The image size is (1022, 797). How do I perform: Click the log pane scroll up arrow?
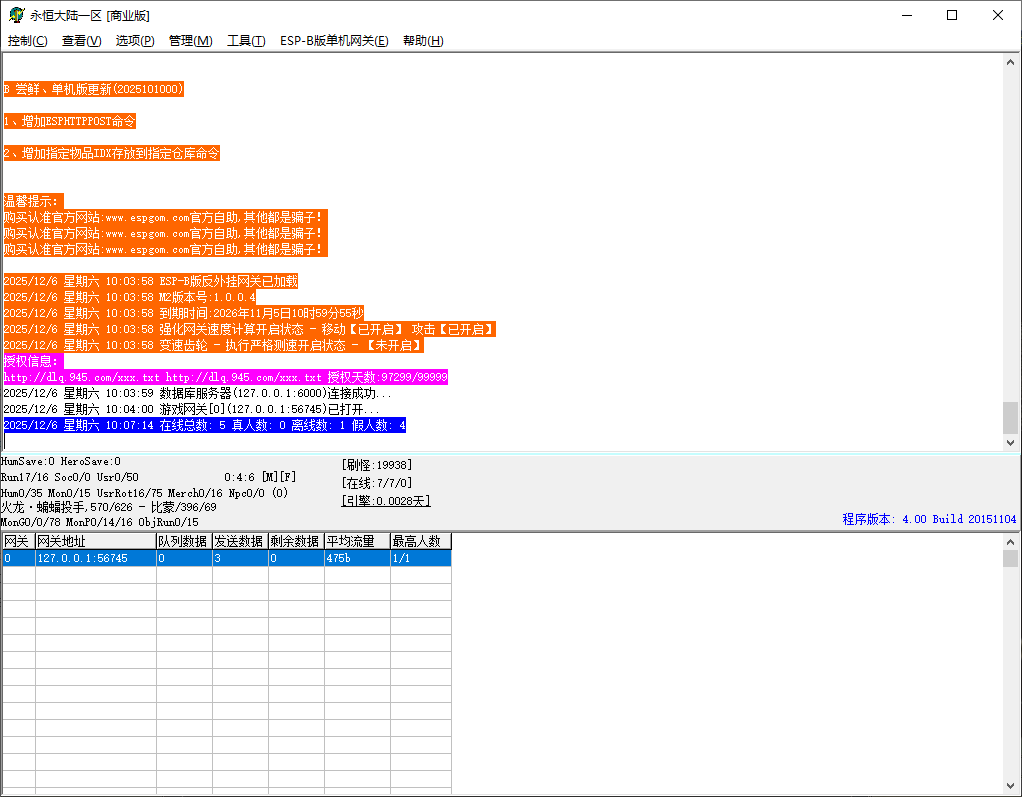click(x=1010, y=62)
